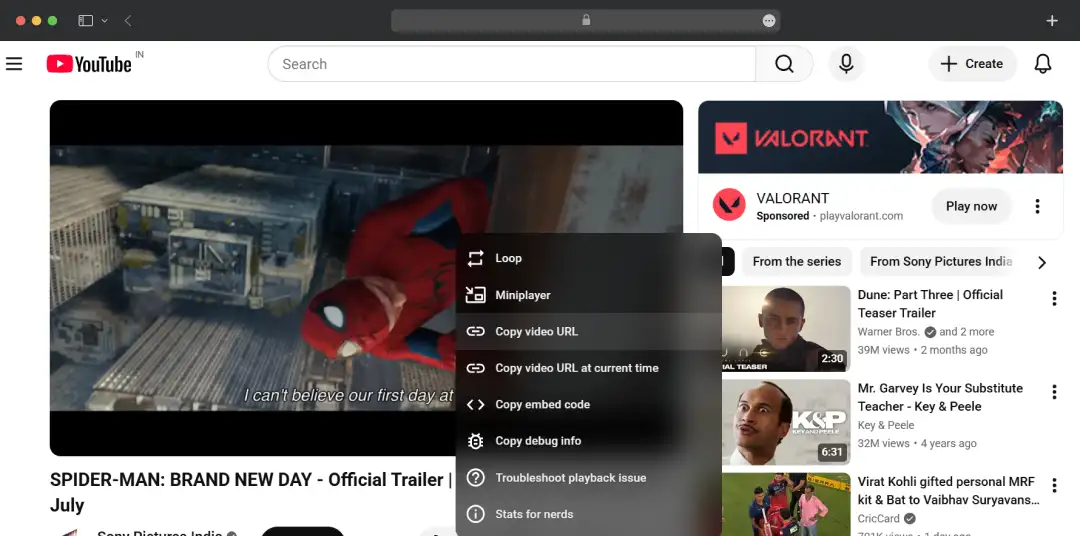Start voice search with the microphone
This screenshot has width=1080, height=536.
[x=846, y=64]
